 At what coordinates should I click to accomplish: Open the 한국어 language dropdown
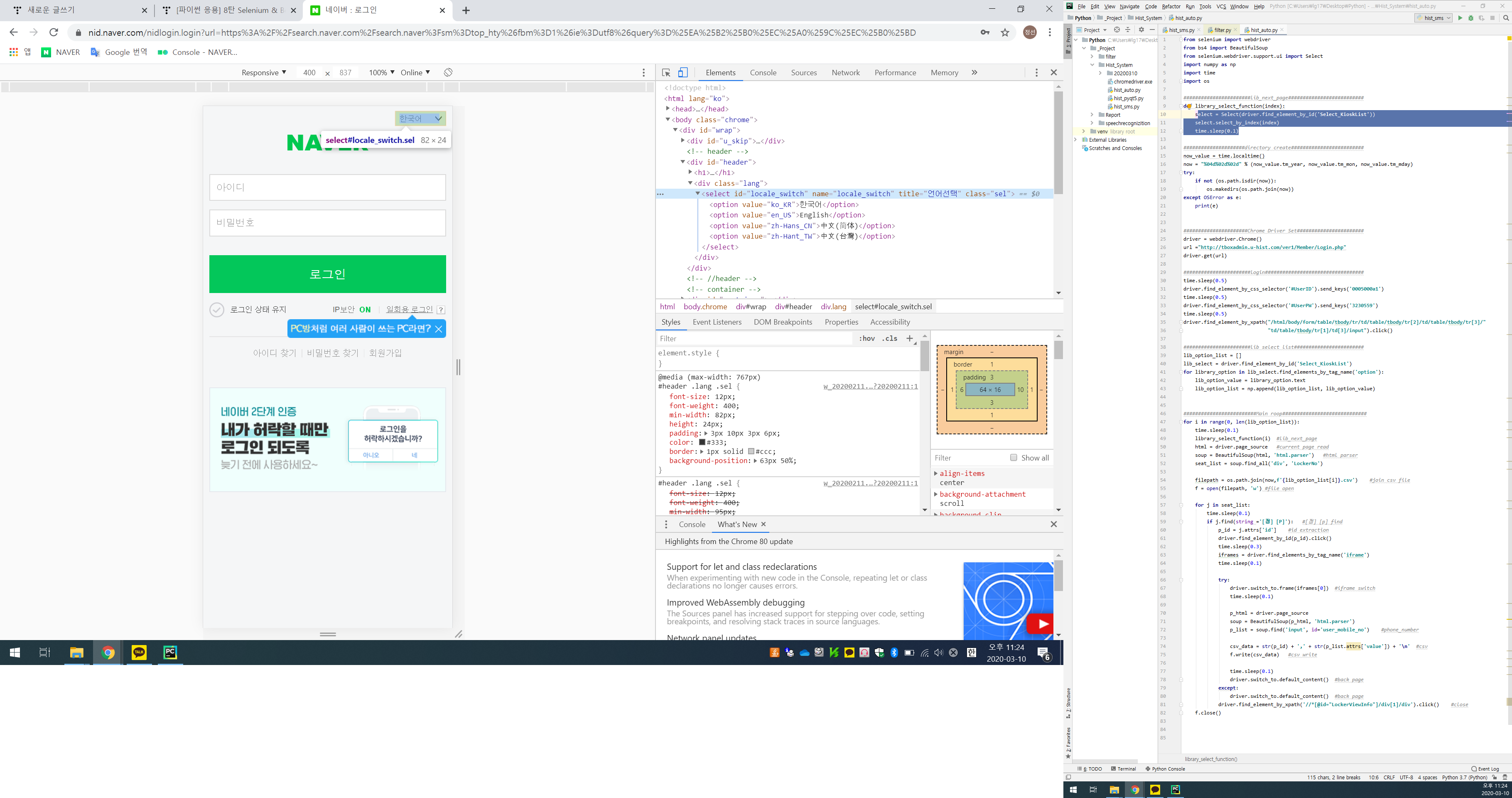(x=420, y=118)
